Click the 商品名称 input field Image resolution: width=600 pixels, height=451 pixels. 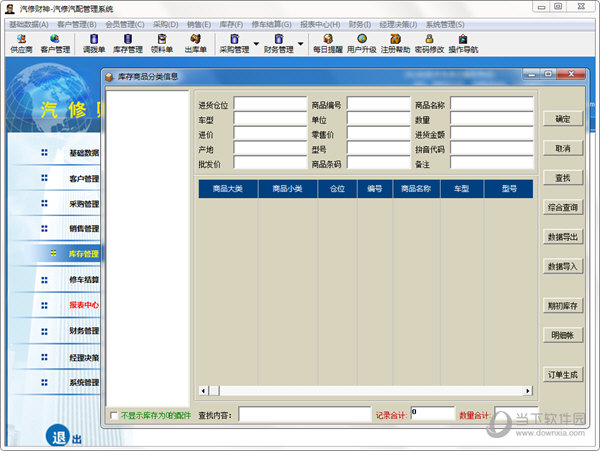[x=492, y=104]
